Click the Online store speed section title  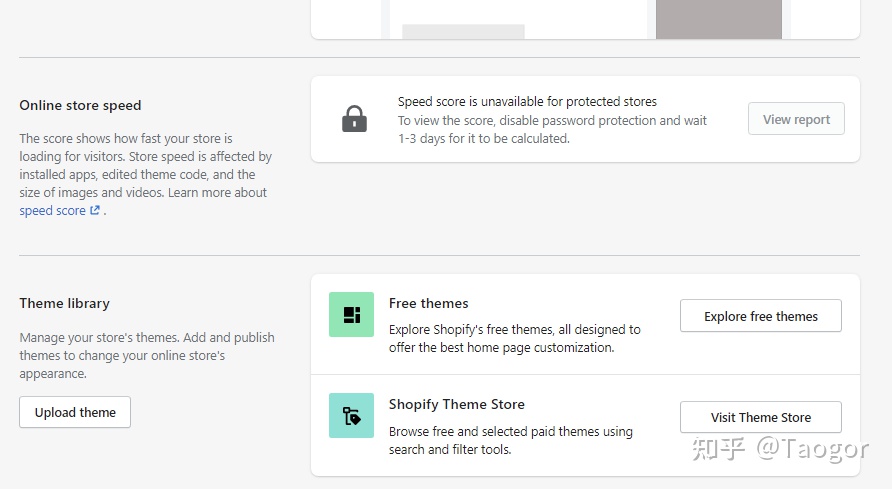coord(80,105)
